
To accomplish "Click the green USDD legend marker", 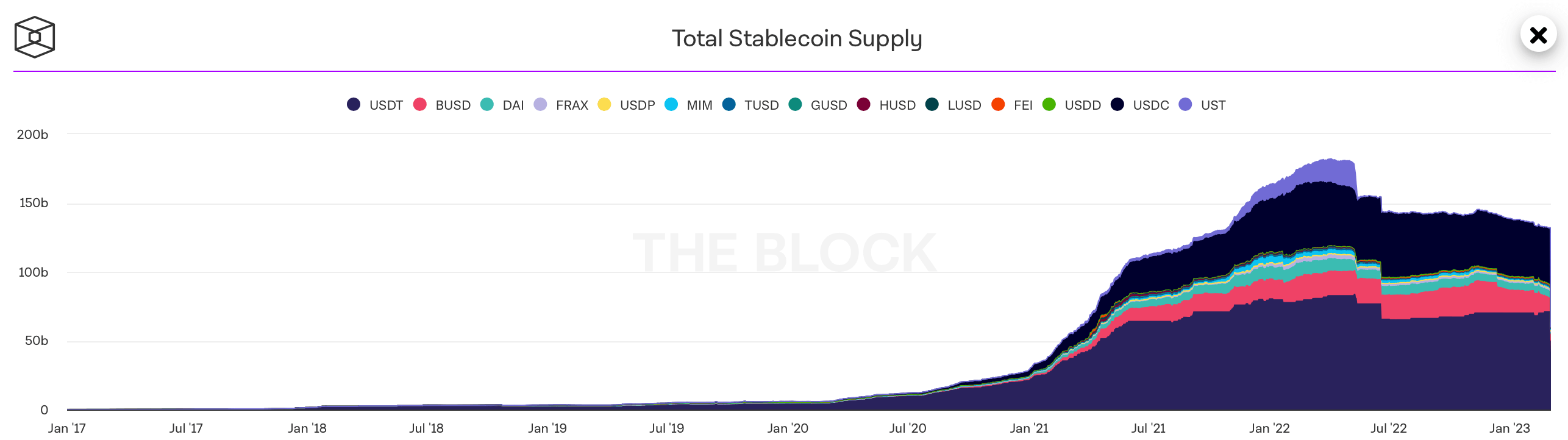I will tap(1049, 104).
